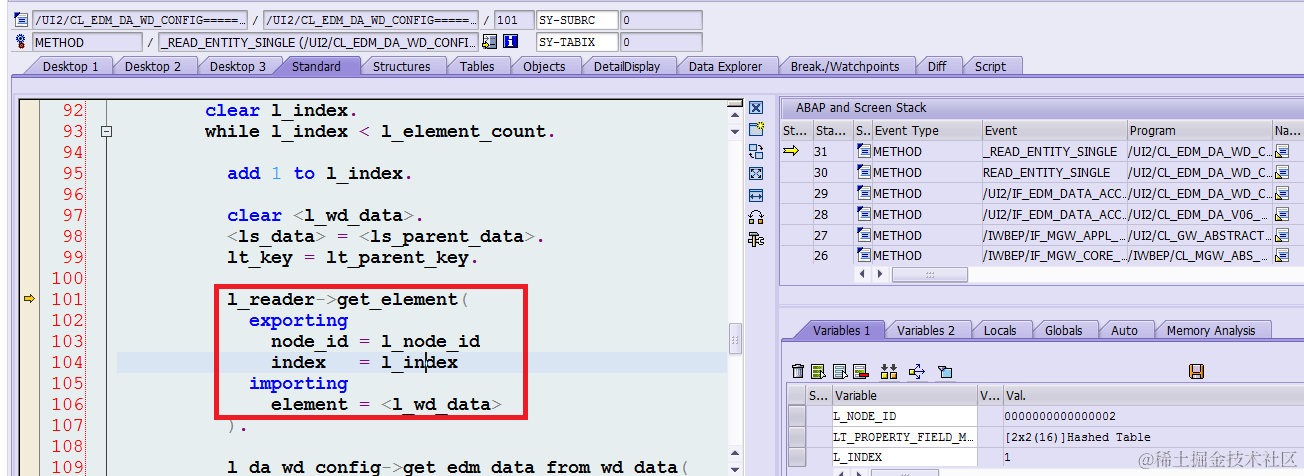Click the navigate icon for stack row 30
Viewport: 1304px width, 476px height.
pos(1282,172)
